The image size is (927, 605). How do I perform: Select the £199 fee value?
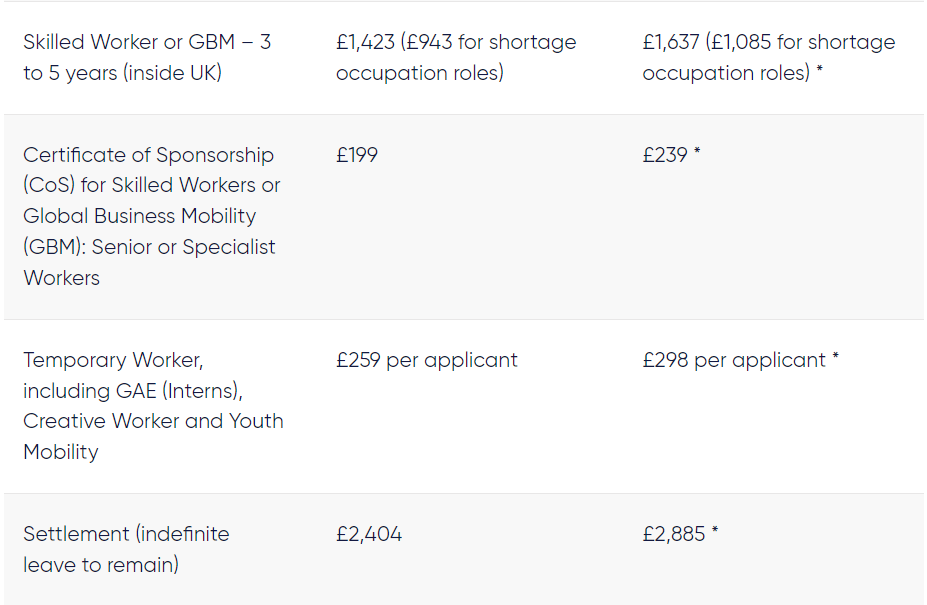(357, 155)
